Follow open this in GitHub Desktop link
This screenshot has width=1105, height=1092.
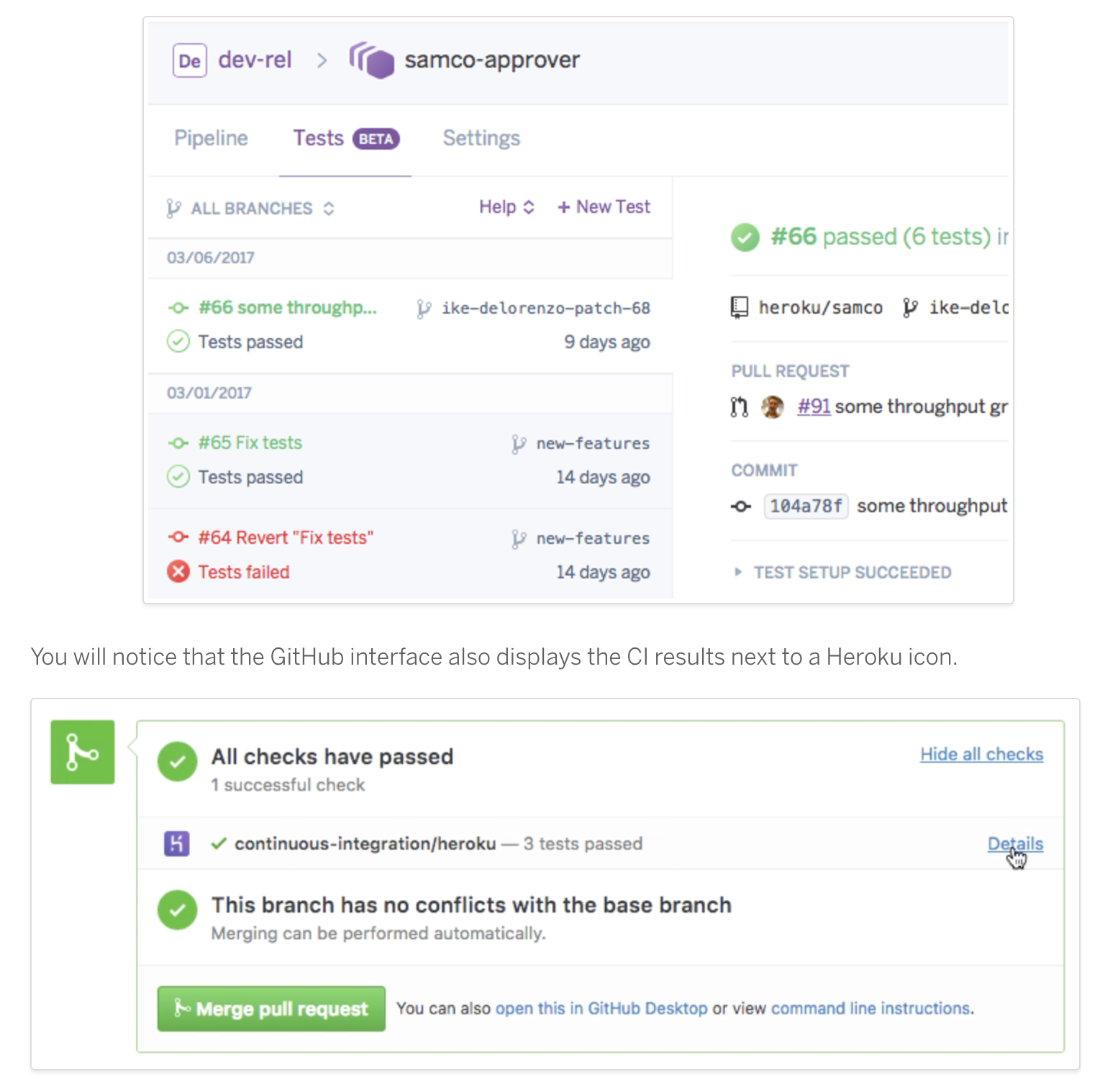(601, 1009)
